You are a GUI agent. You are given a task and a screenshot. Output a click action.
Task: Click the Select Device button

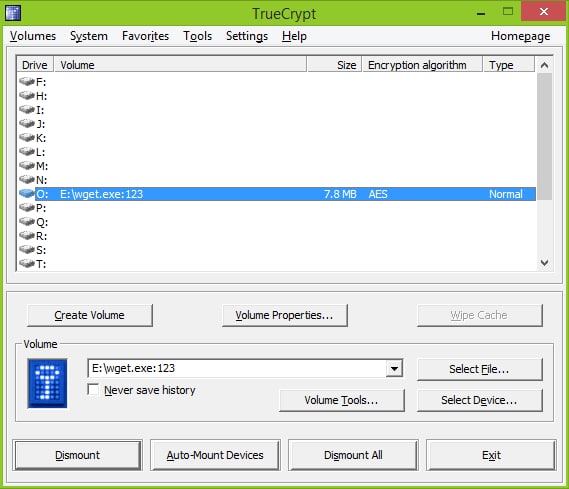(x=479, y=400)
